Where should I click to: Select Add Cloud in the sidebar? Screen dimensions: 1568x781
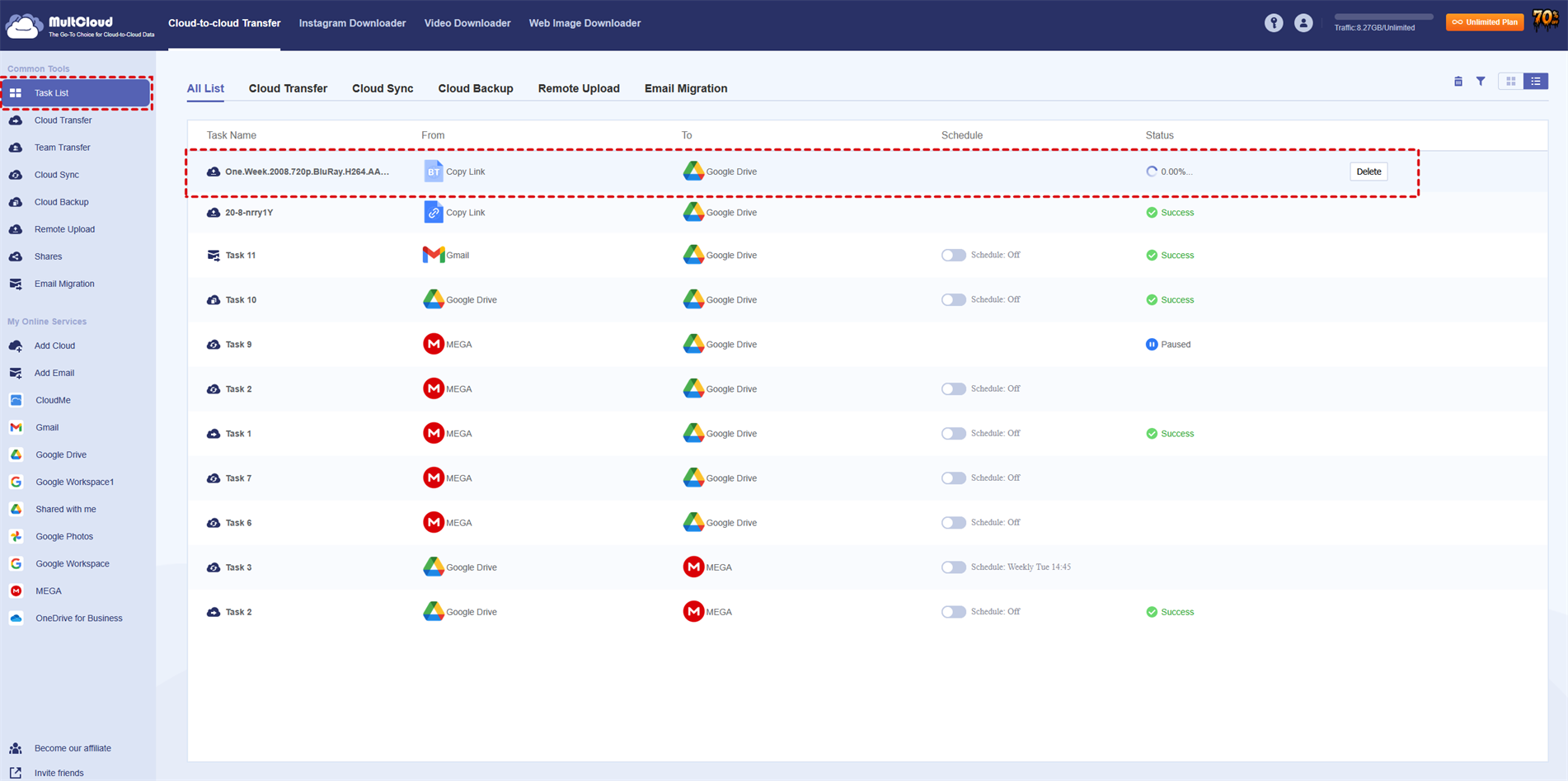(x=54, y=346)
